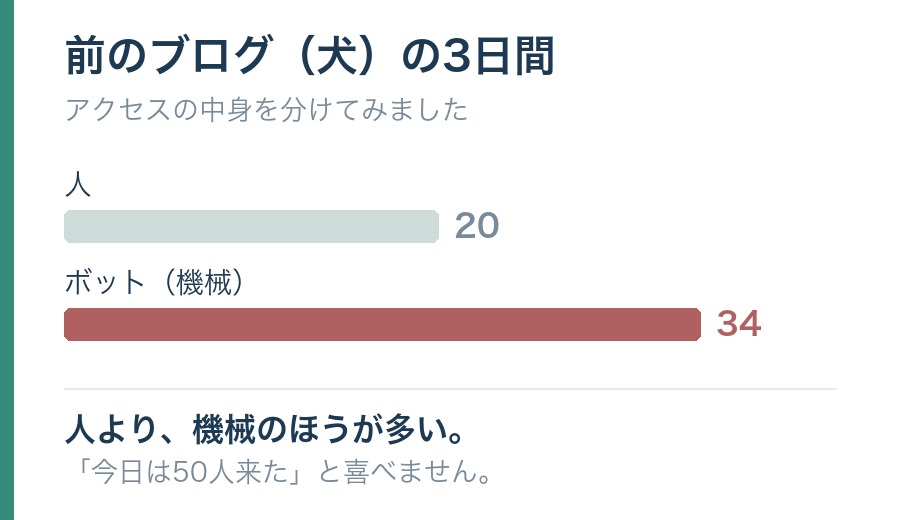Click the gray caption 「今日は50人来た」と喜べません。
Screen dimensions: 900x520
[x=279, y=472]
